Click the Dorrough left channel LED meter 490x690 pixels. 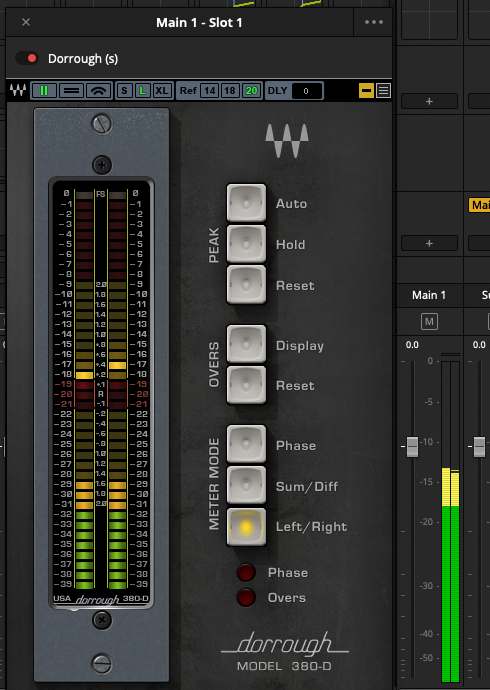[x=84, y=389]
